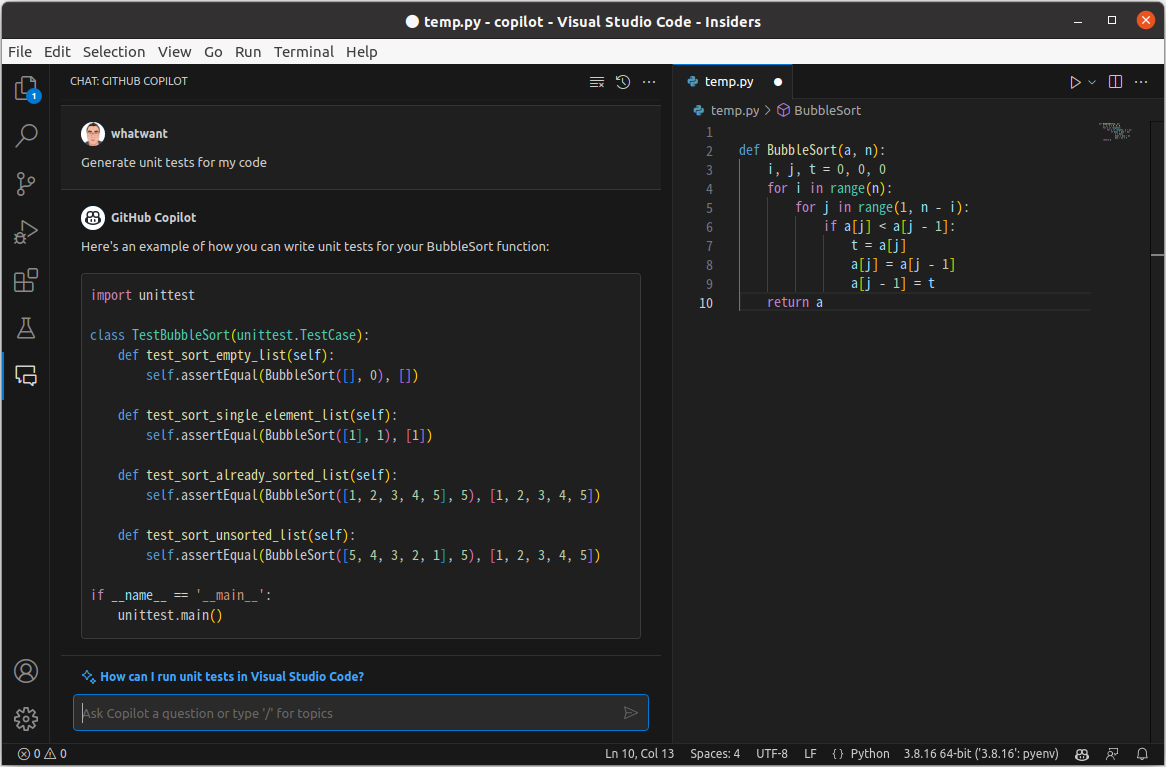Image resolution: width=1166 pixels, height=767 pixels.
Task: Click 'import unittest' in the code block
Action: (x=143, y=295)
